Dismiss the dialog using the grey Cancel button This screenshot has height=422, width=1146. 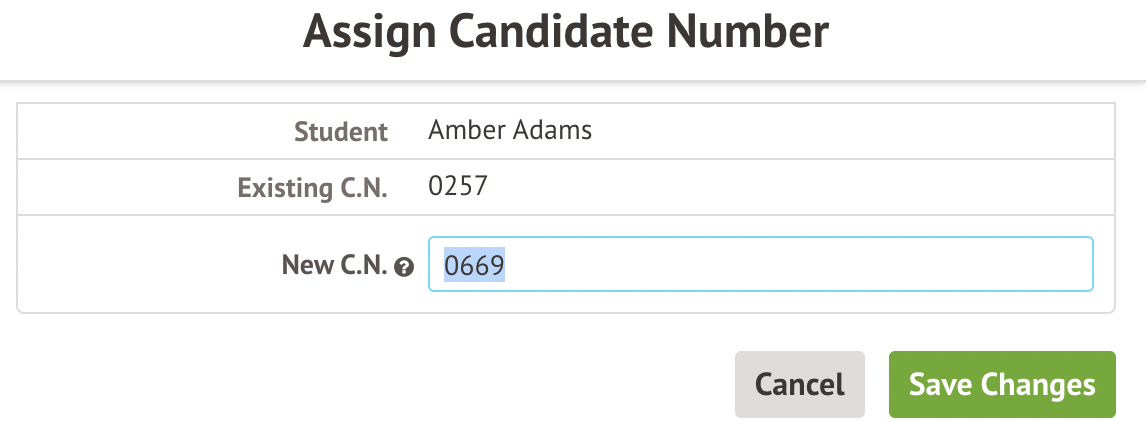click(799, 385)
